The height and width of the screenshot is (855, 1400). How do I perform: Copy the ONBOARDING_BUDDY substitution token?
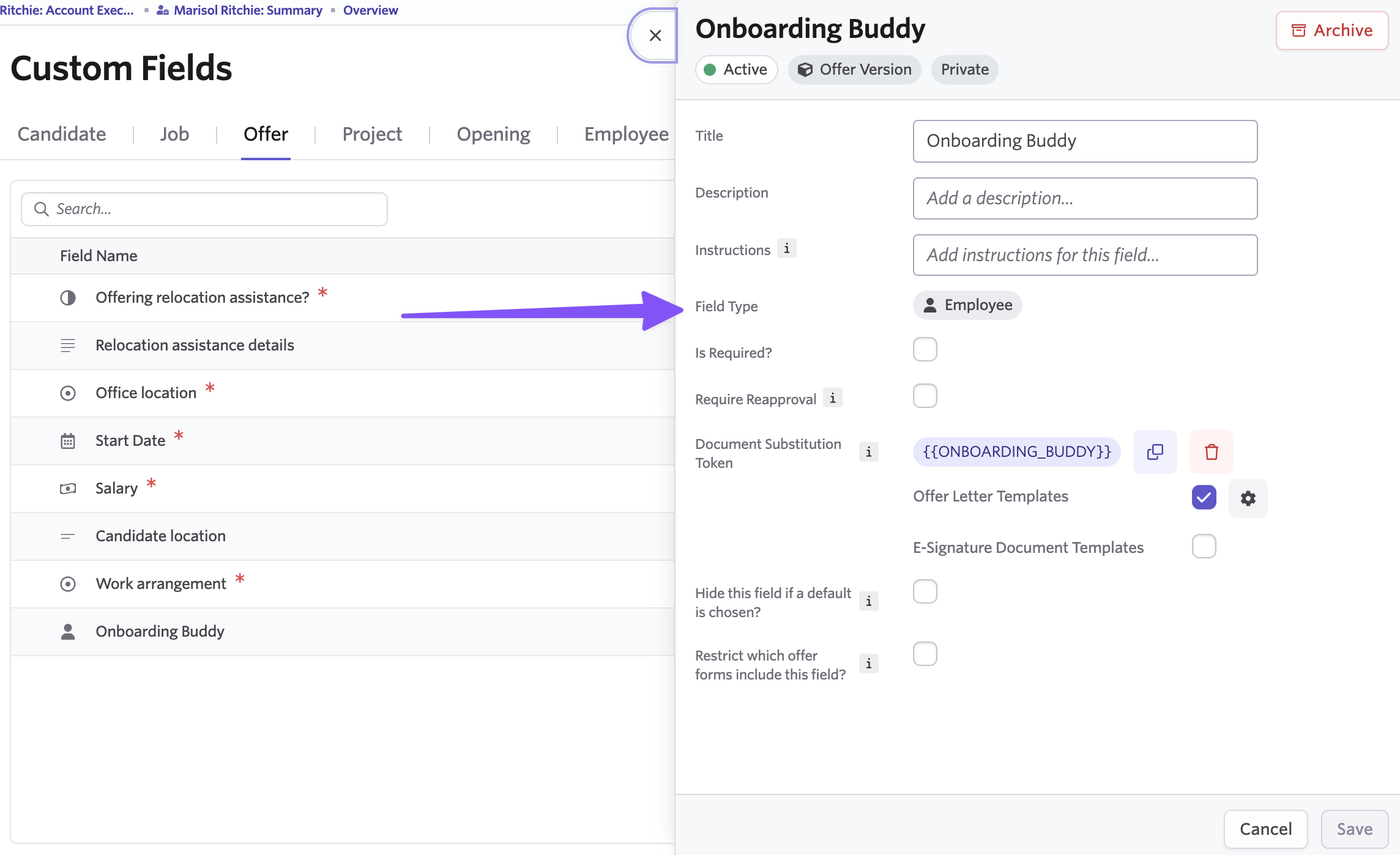1155,452
